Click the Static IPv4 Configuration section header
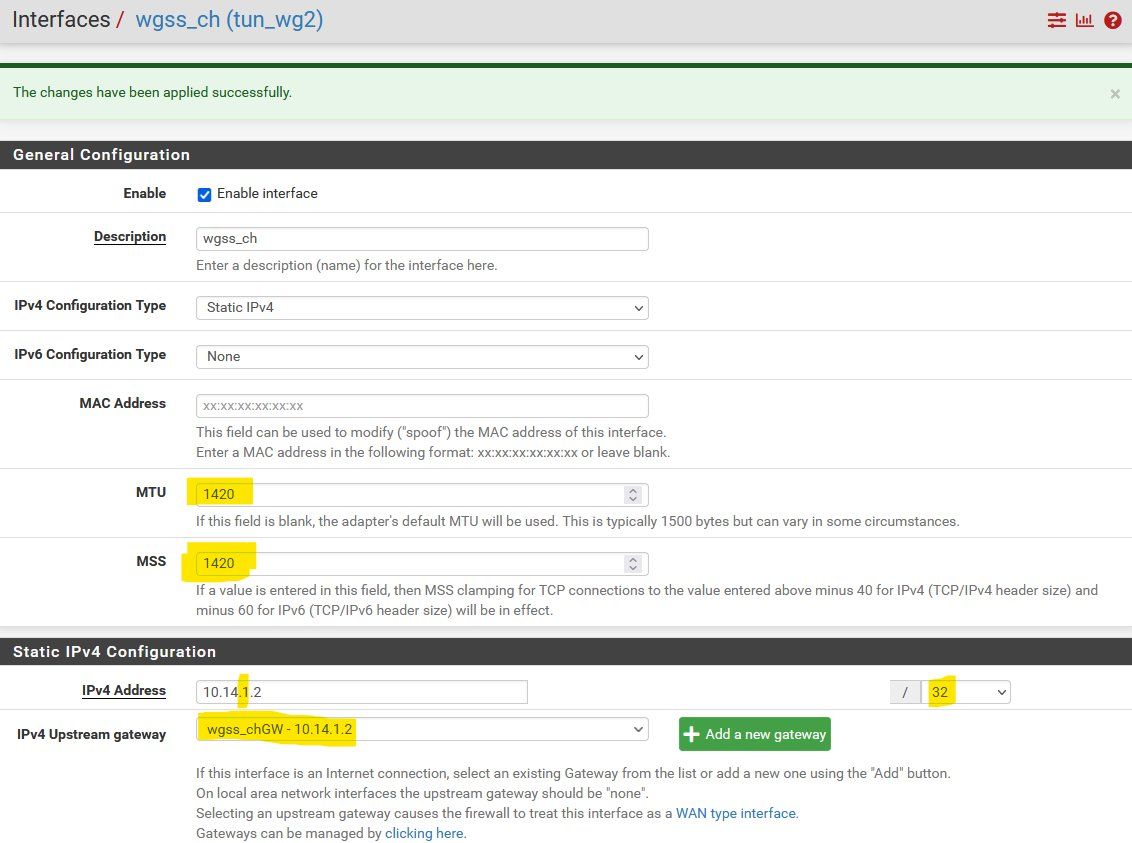1132x843 pixels. tap(566, 652)
